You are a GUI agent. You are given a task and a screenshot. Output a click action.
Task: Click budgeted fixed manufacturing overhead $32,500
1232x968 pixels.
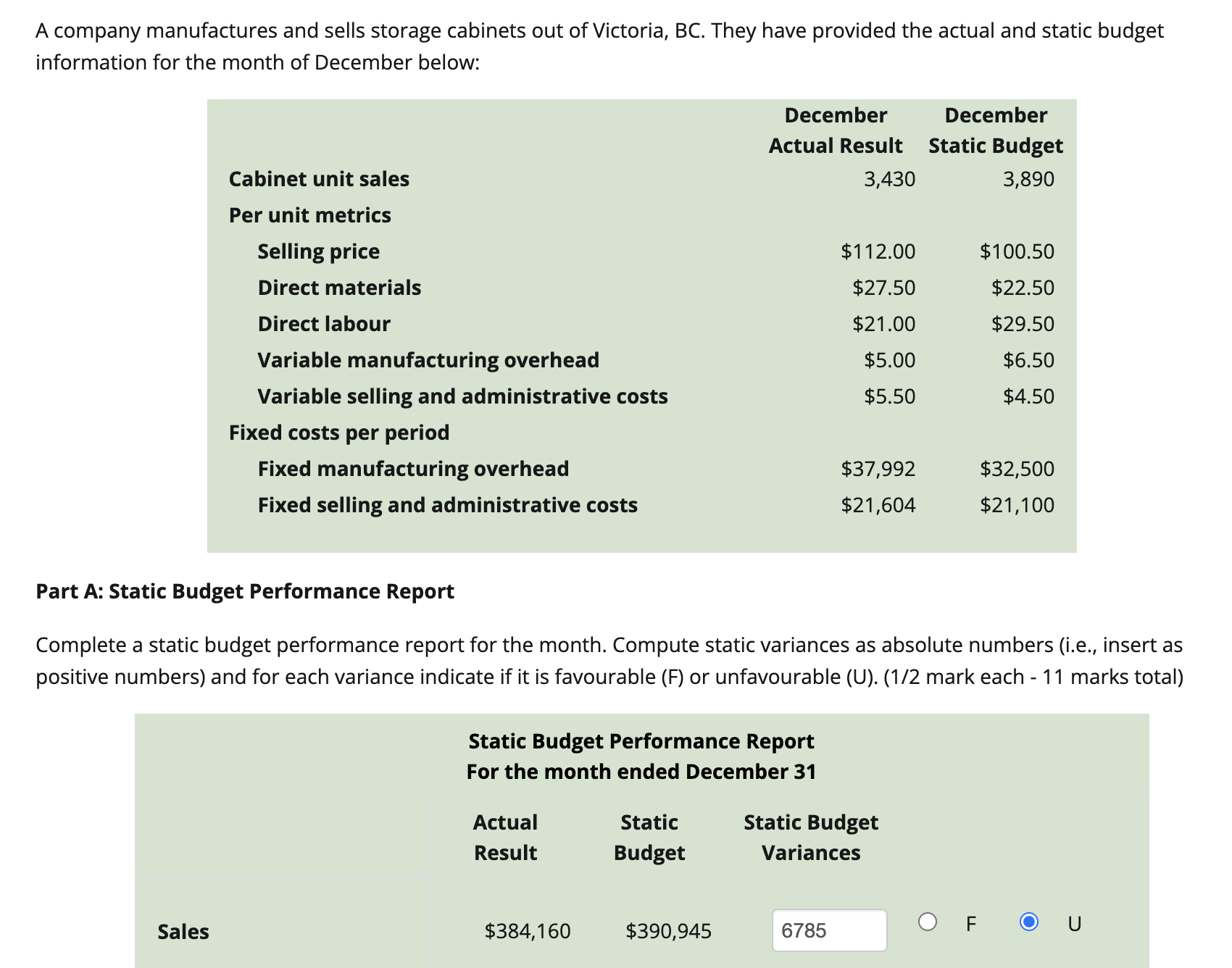coord(1017,469)
